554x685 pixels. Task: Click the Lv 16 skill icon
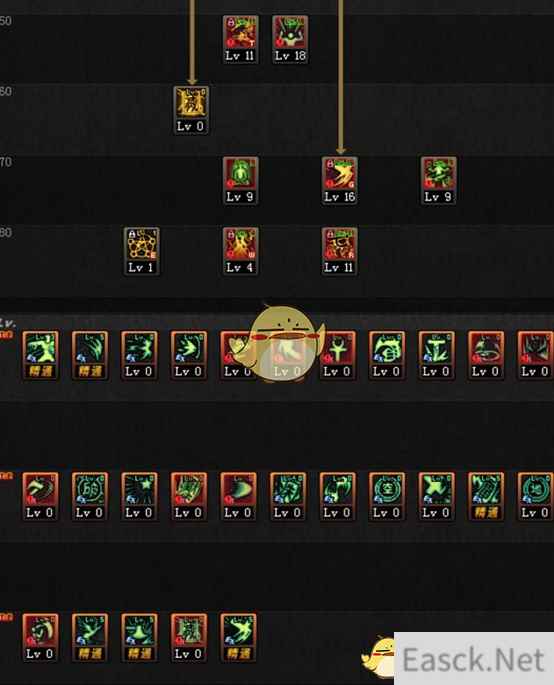(x=339, y=181)
